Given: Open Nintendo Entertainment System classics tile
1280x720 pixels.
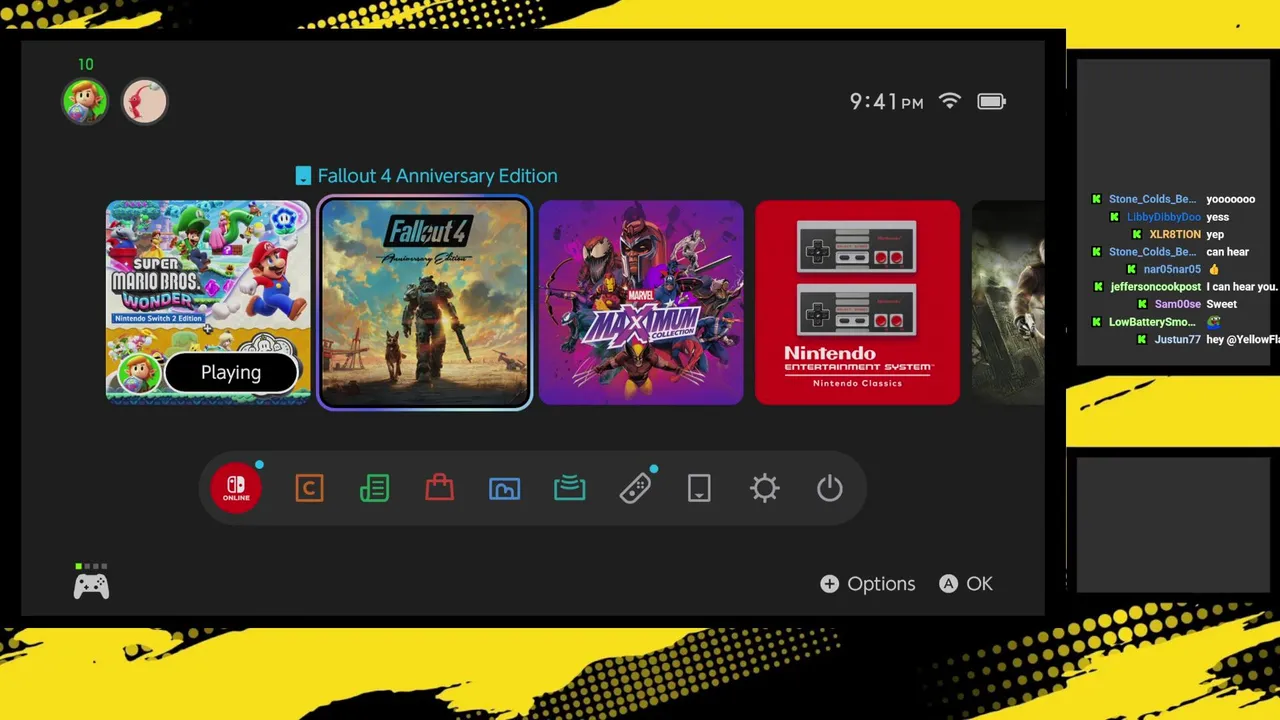Looking at the screenshot, I should click(x=857, y=302).
